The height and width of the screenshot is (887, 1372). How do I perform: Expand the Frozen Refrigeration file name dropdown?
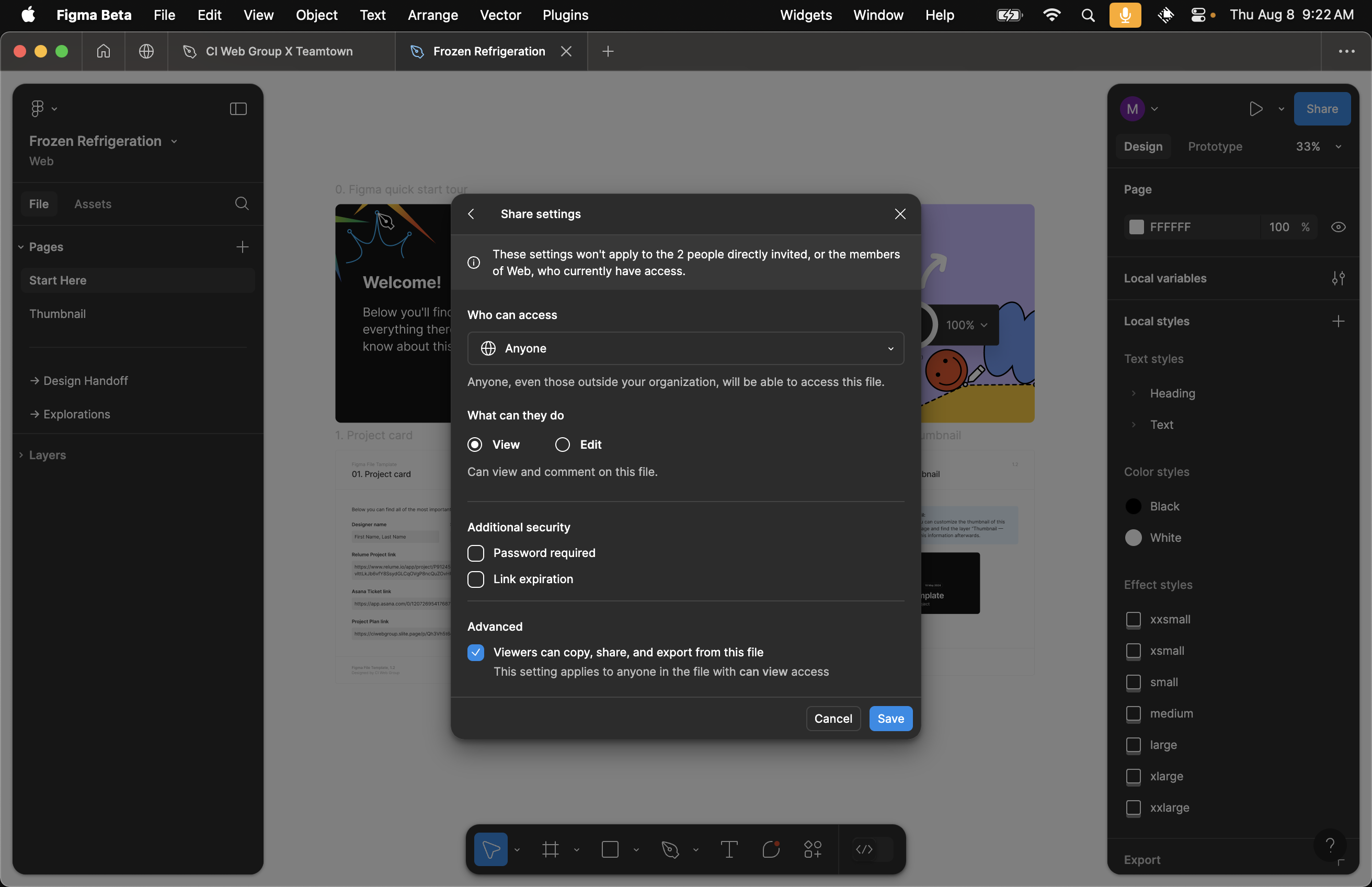174,141
